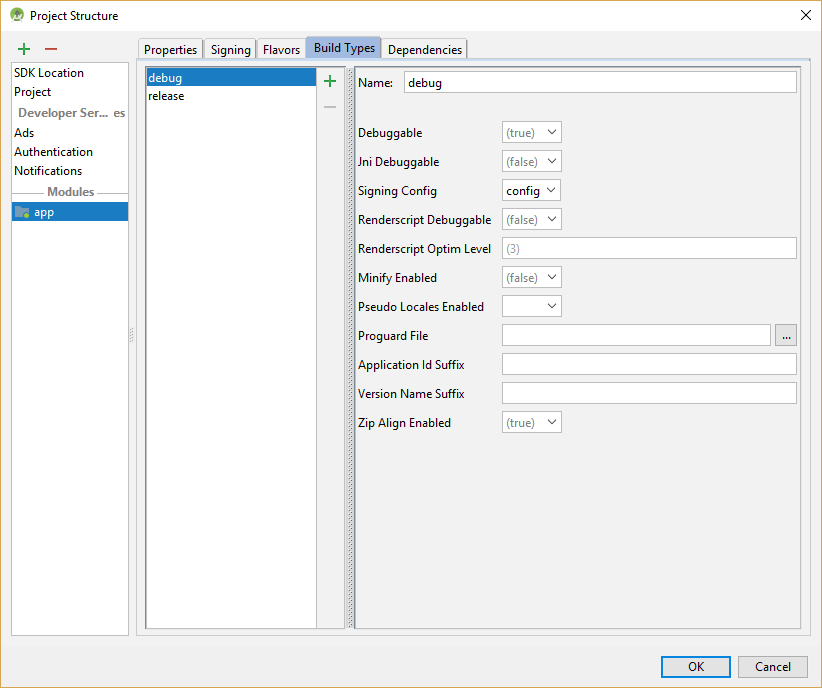This screenshot has width=822, height=688.
Task: Click the Android Studio logo in the title bar
Action: 15,15
